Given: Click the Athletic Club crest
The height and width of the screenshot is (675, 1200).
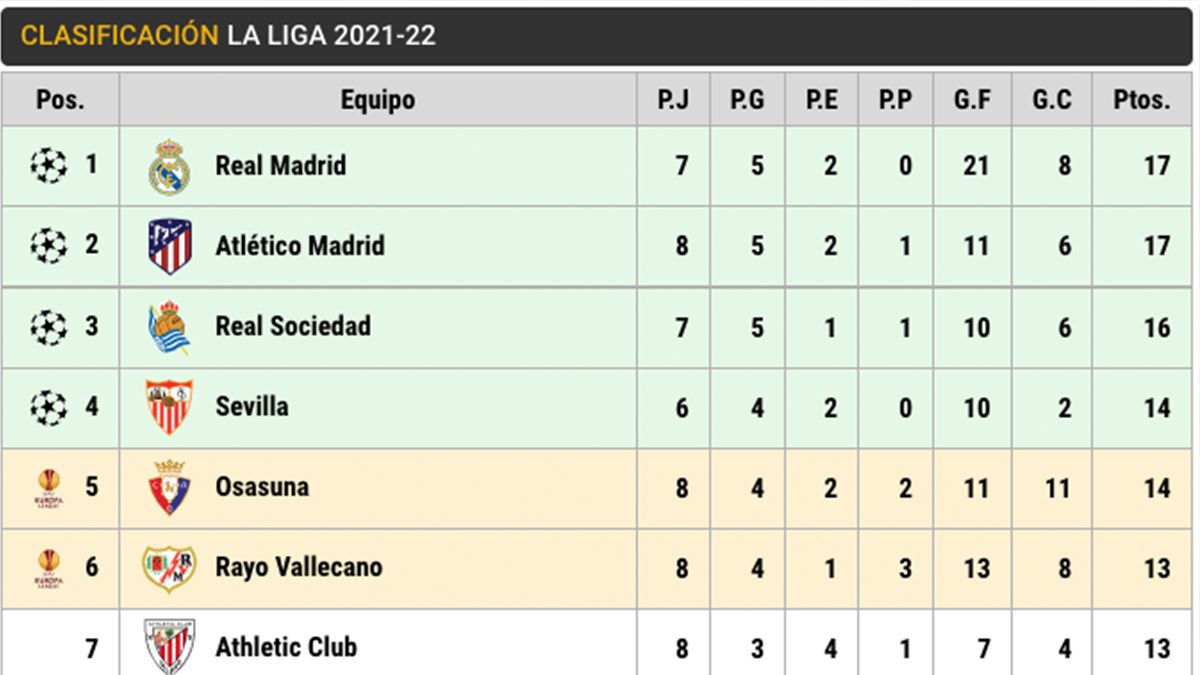Looking at the screenshot, I should tap(169, 646).
